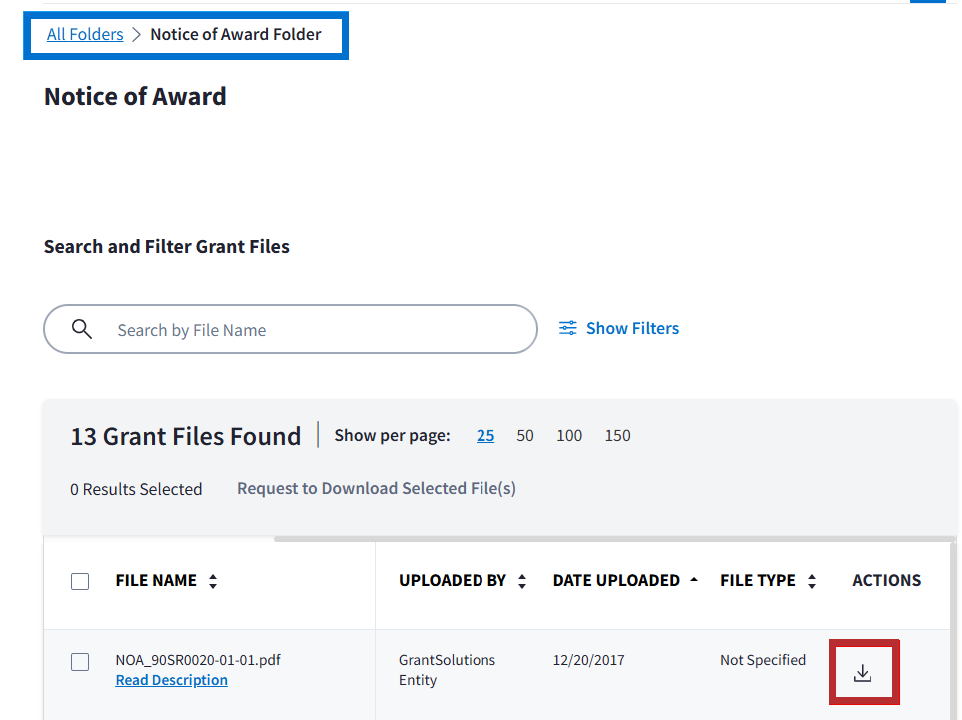This screenshot has width=962, height=720.
Task: Set results per page to 100
Action: [569, 435]
